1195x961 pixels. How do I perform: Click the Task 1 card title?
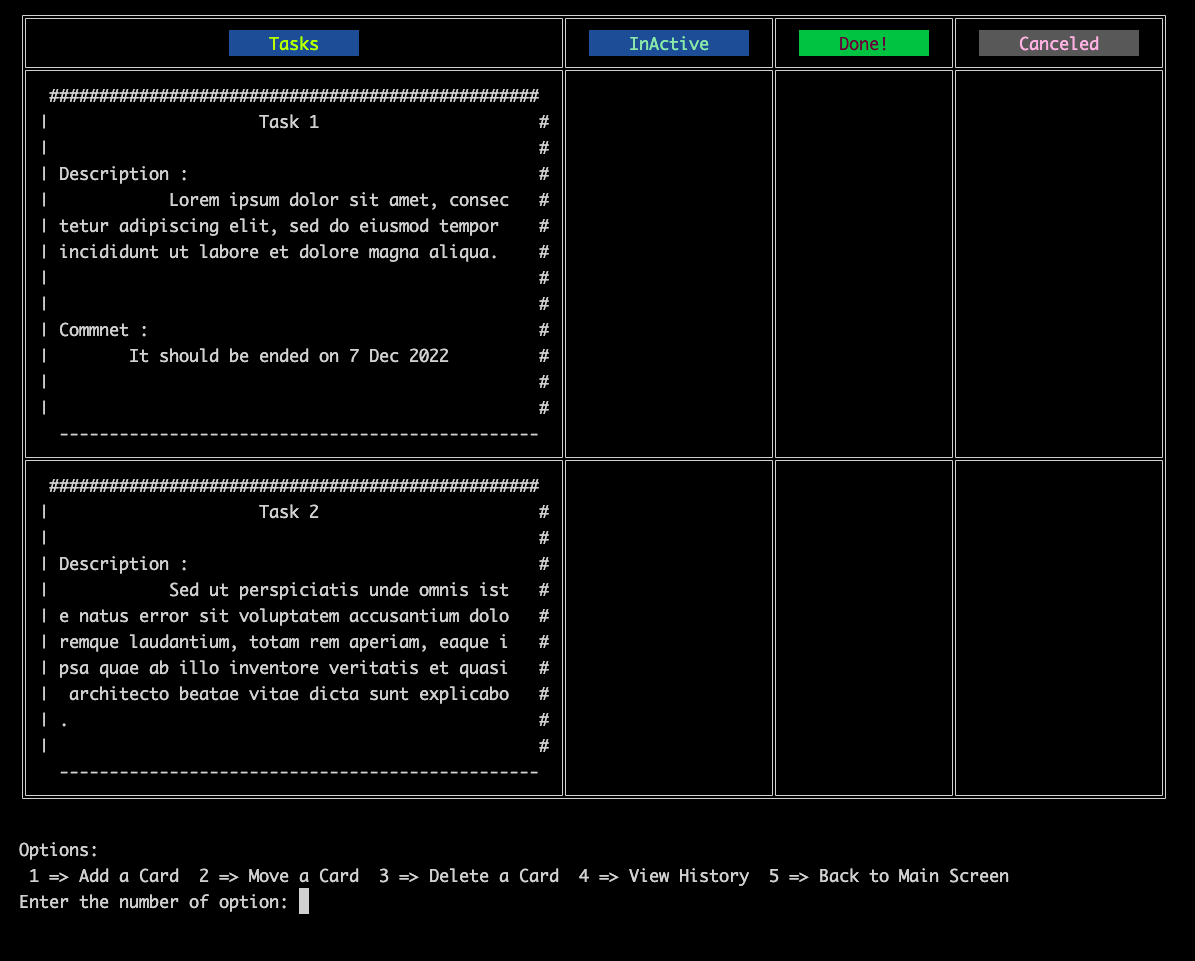289,122
